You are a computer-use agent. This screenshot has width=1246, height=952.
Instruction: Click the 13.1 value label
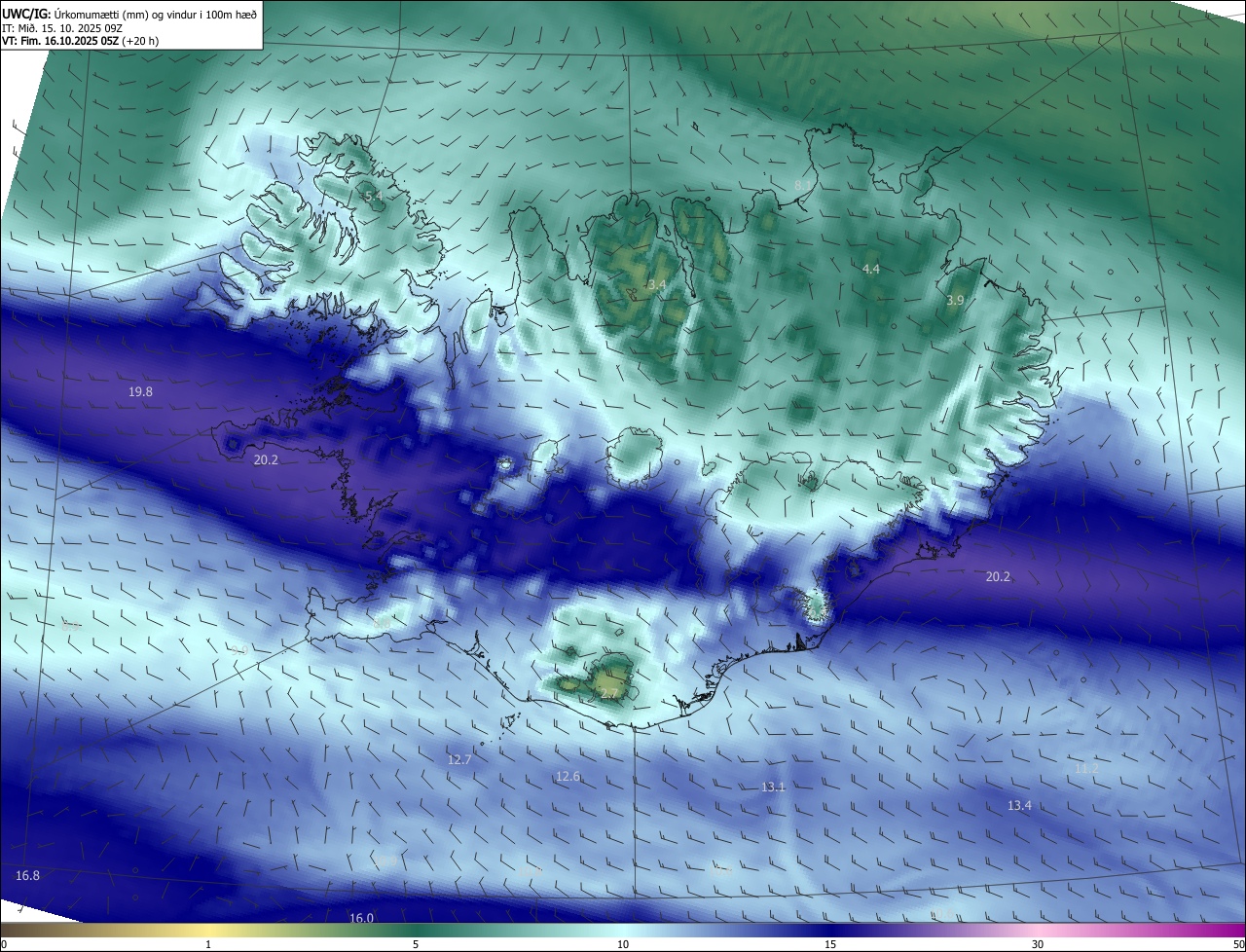pyautogui.click(x=774, y=787)
